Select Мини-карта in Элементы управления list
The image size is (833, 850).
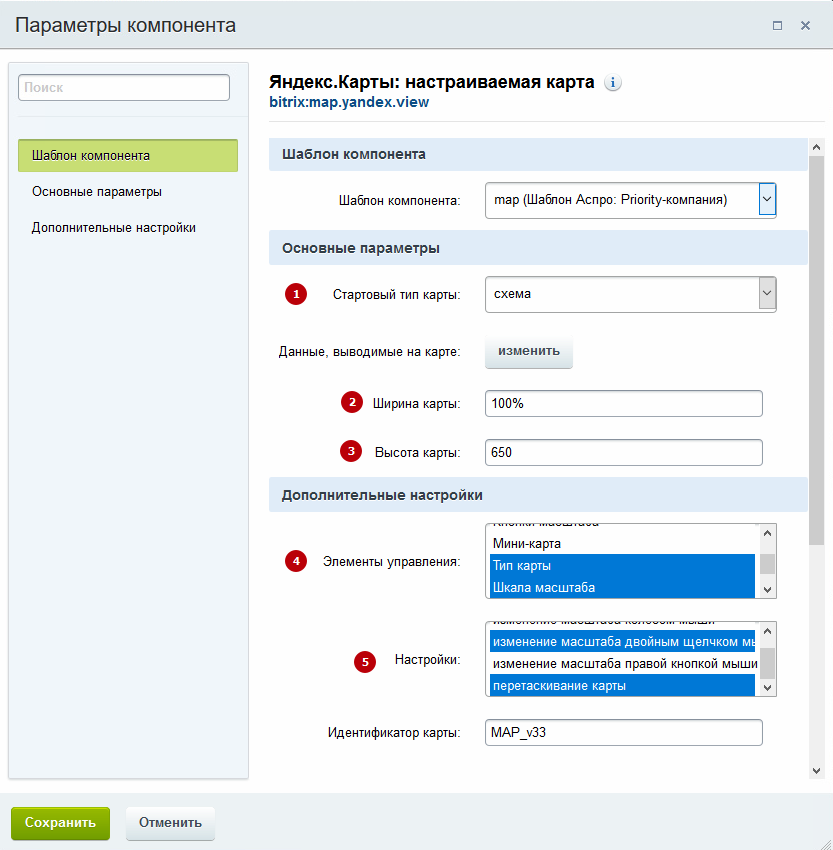point(622,543)
